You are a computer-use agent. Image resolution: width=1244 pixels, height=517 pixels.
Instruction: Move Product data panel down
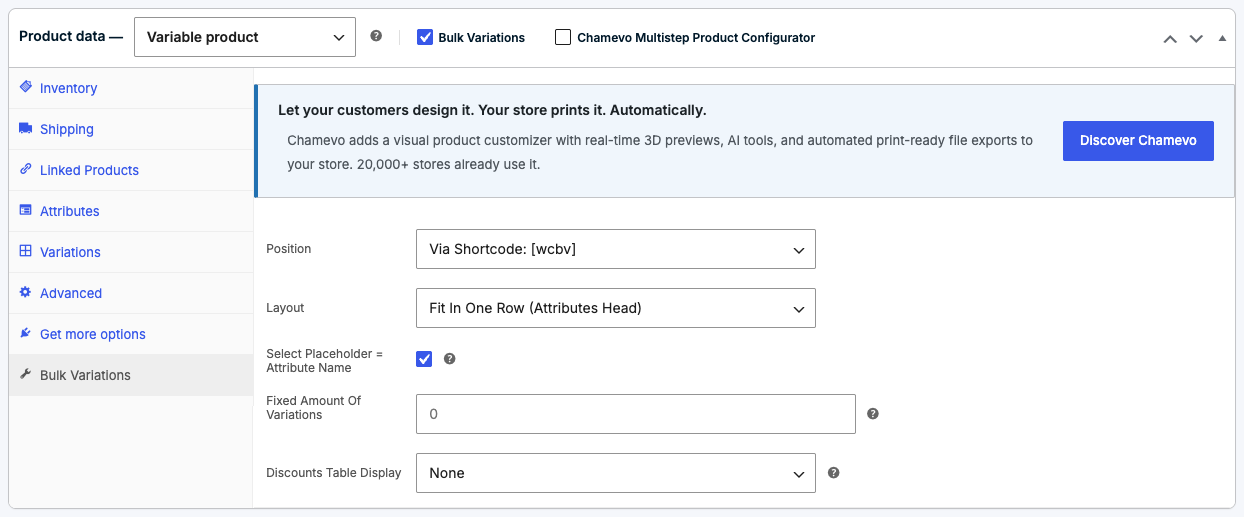[1196, 38]
